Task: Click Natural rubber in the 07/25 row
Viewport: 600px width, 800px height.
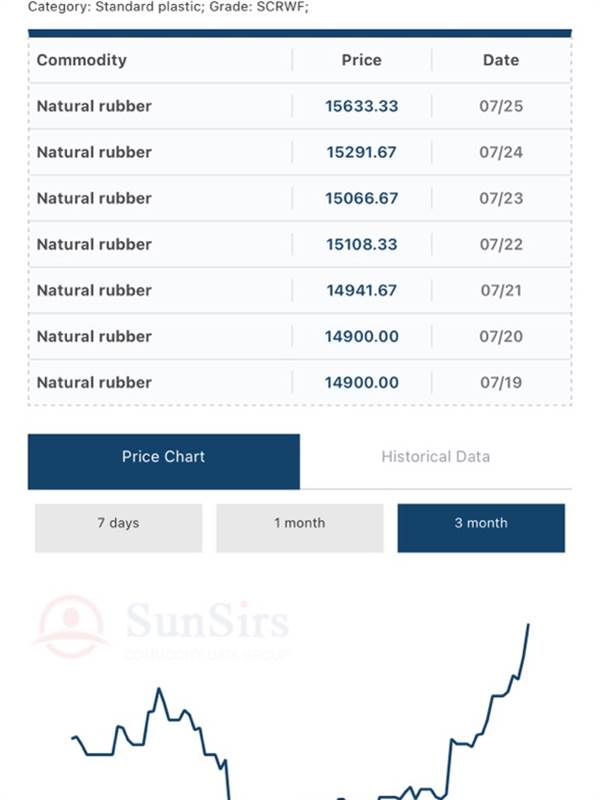Action: 94,106
